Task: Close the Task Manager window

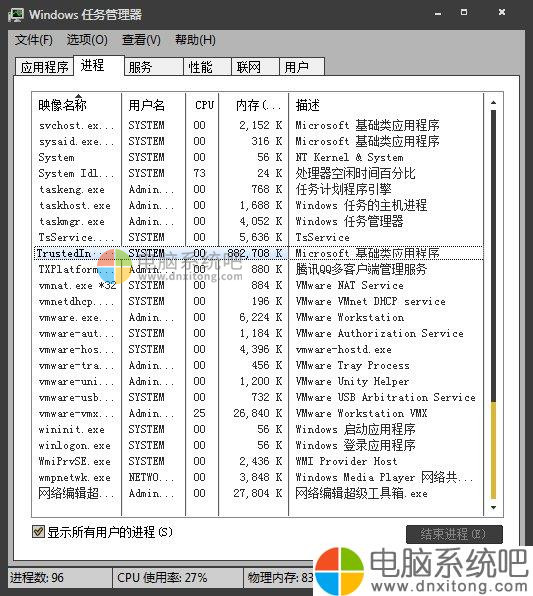Action: click(502, 13)
